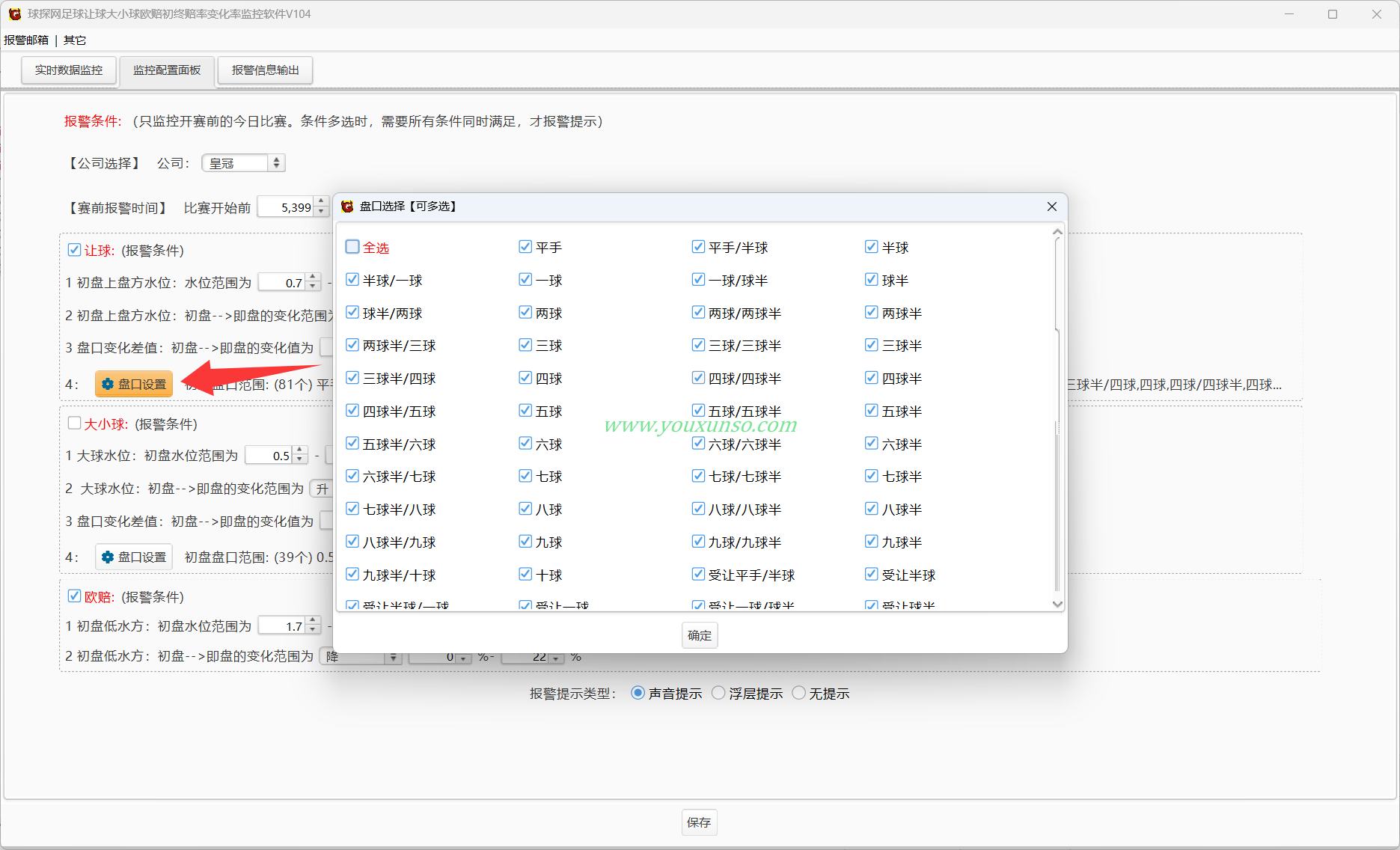Open the 升 dropdown in 大球水位 row
The image size is (1400, 850).
pos(322,489)
